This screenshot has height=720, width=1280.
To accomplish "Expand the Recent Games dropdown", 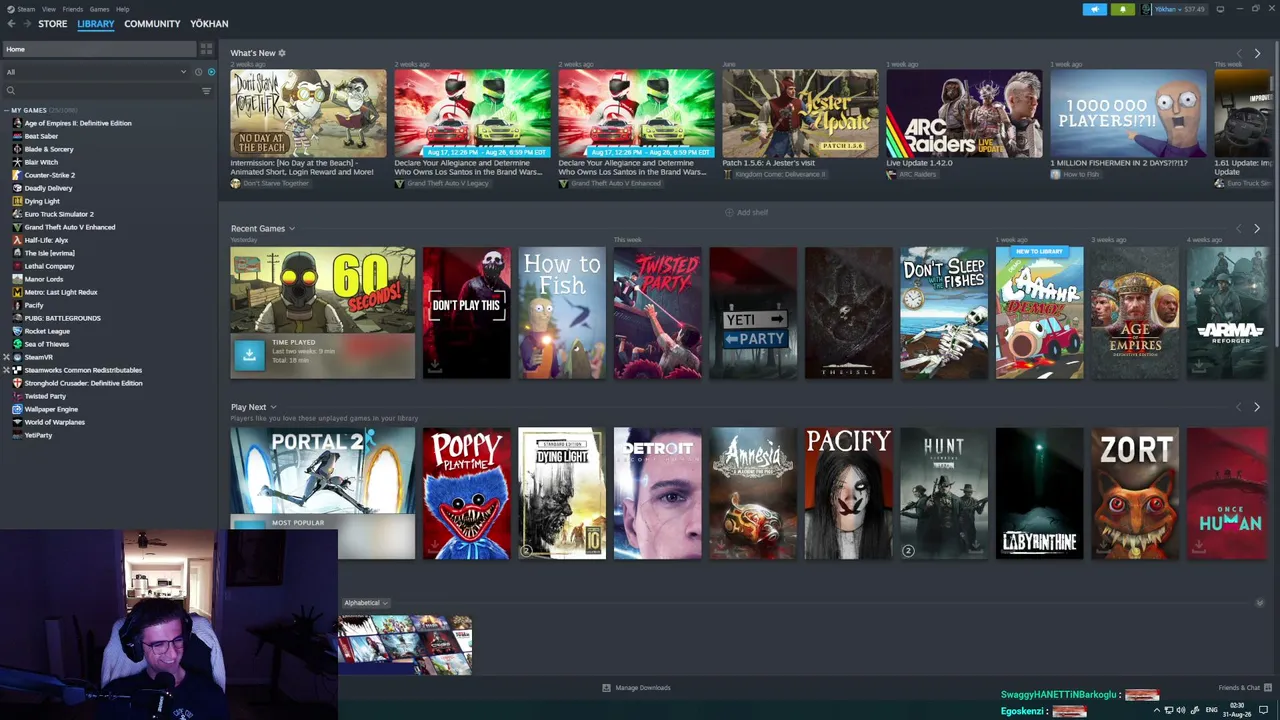I will pos(291,229).
